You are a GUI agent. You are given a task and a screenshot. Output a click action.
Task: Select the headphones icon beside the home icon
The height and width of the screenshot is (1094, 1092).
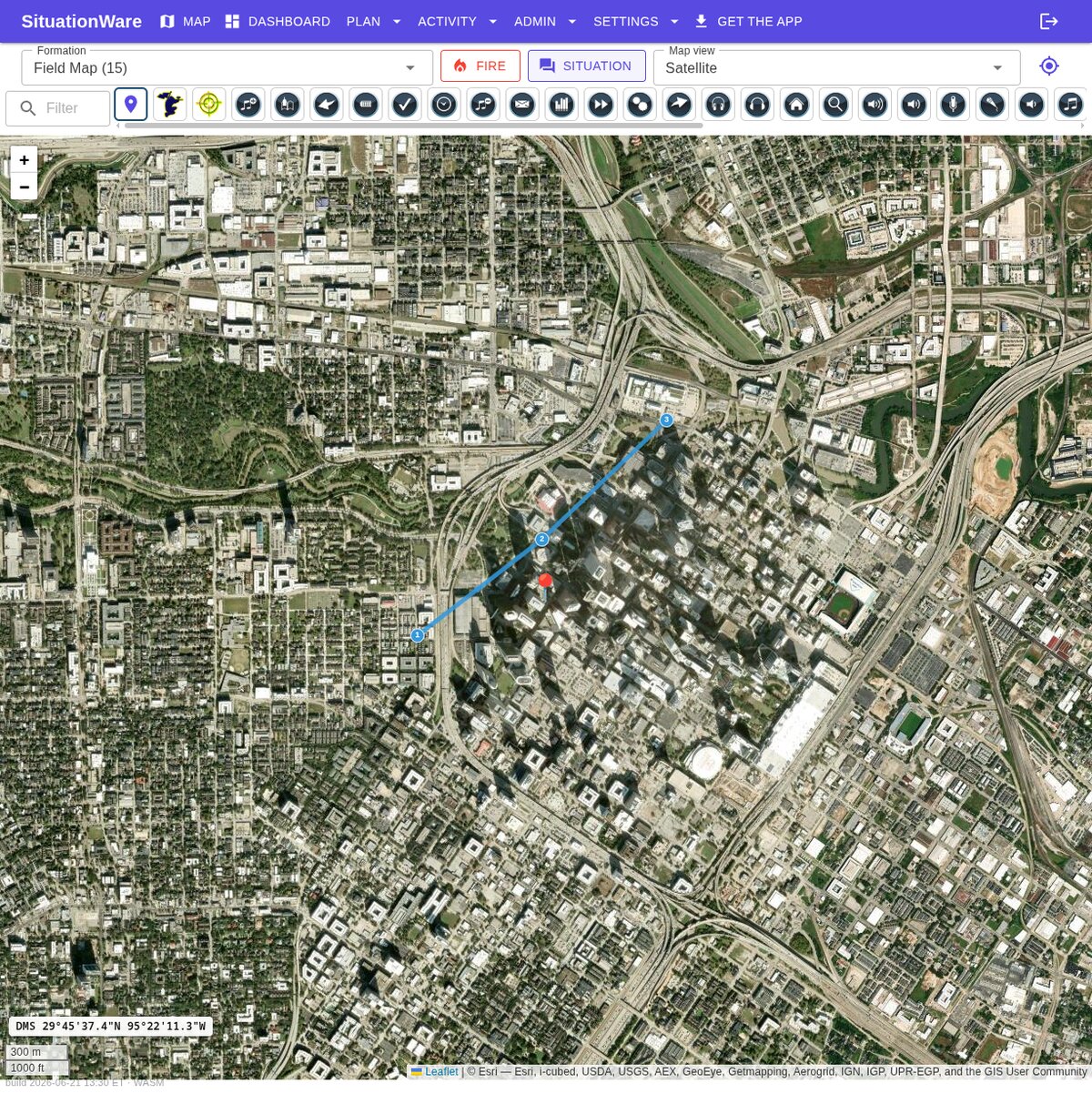point(757,105)
